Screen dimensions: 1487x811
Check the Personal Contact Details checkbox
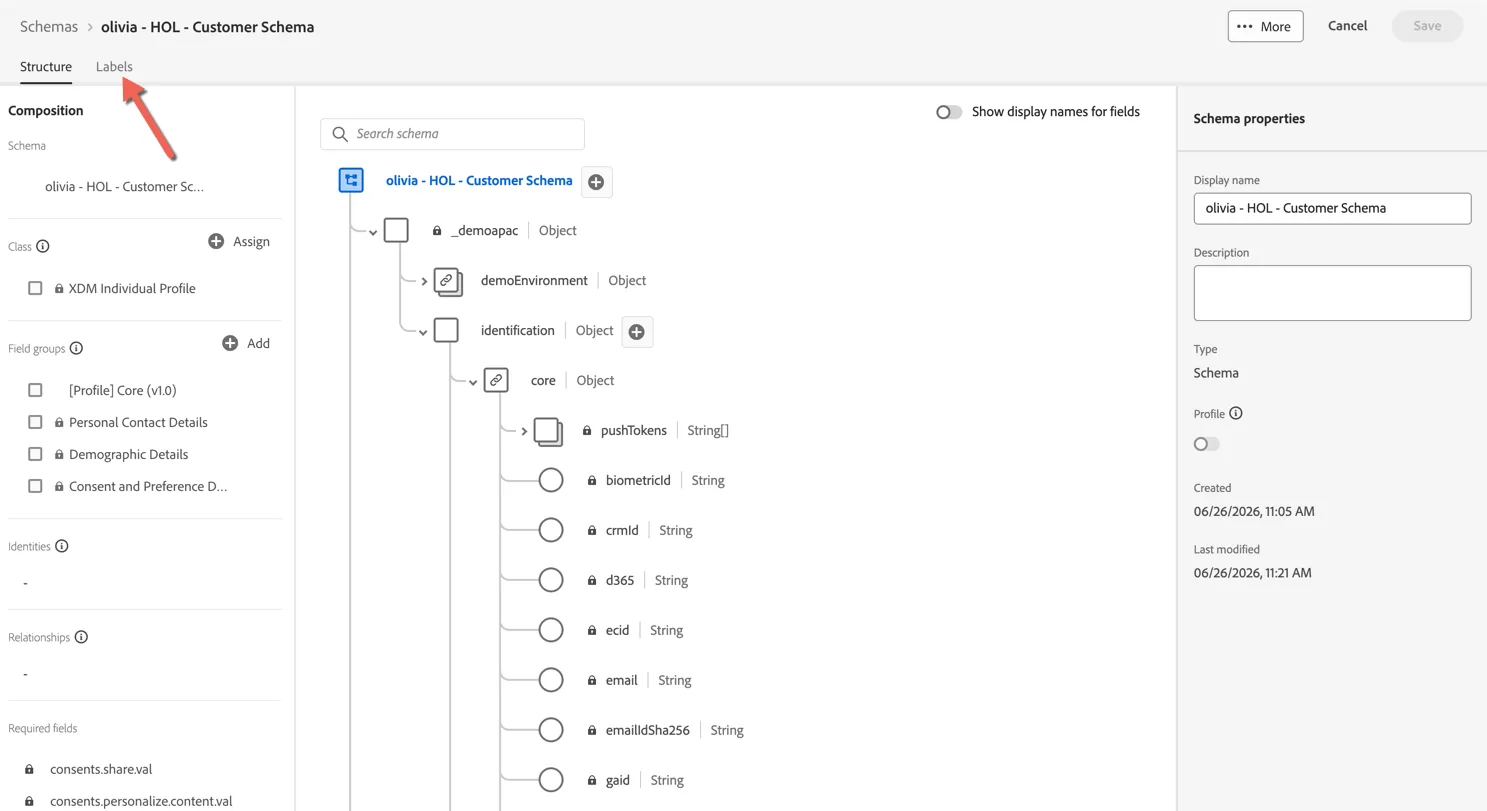tap(35, 422)
